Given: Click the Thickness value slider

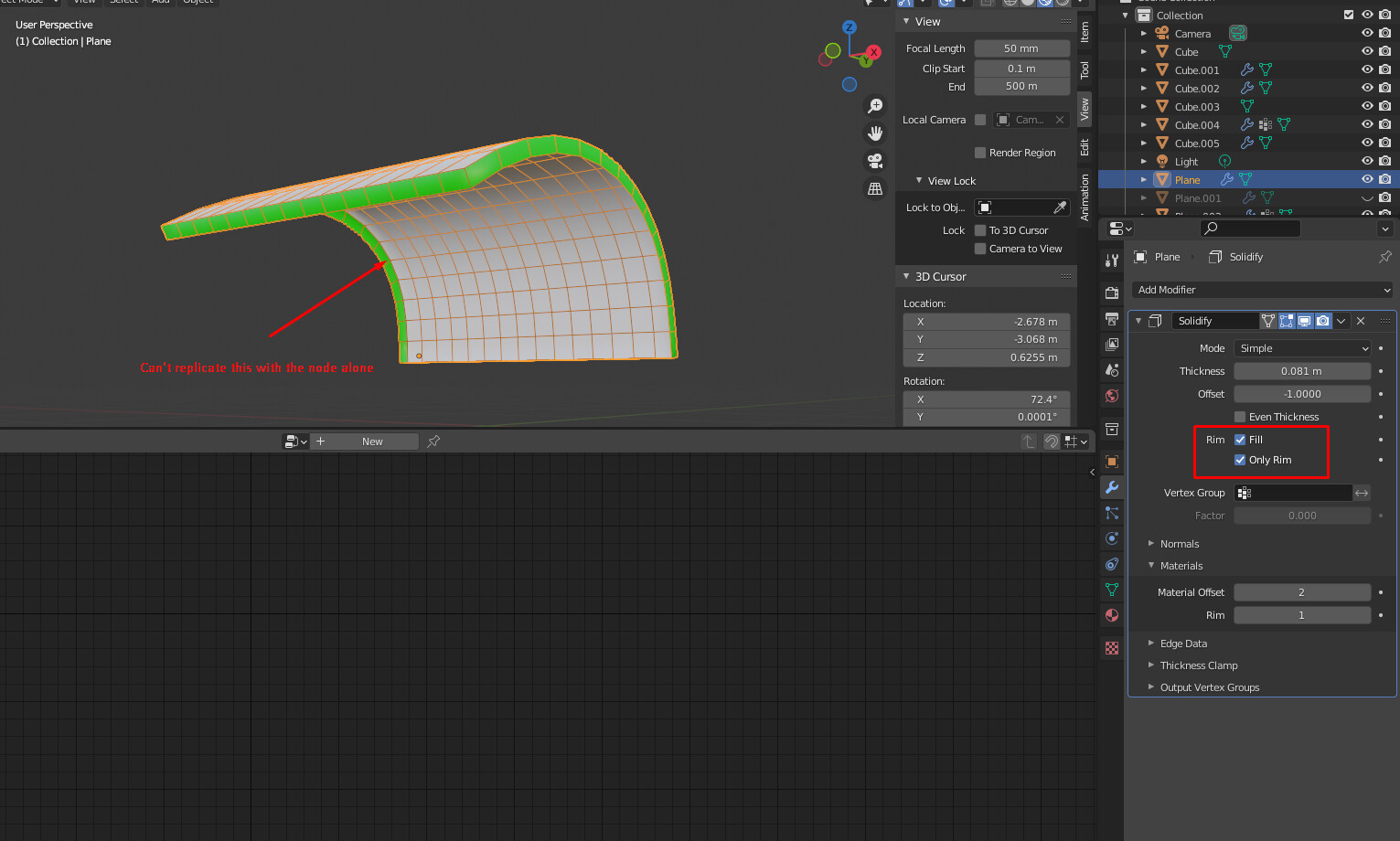Looking at the screenshot, I should 1302,371.
